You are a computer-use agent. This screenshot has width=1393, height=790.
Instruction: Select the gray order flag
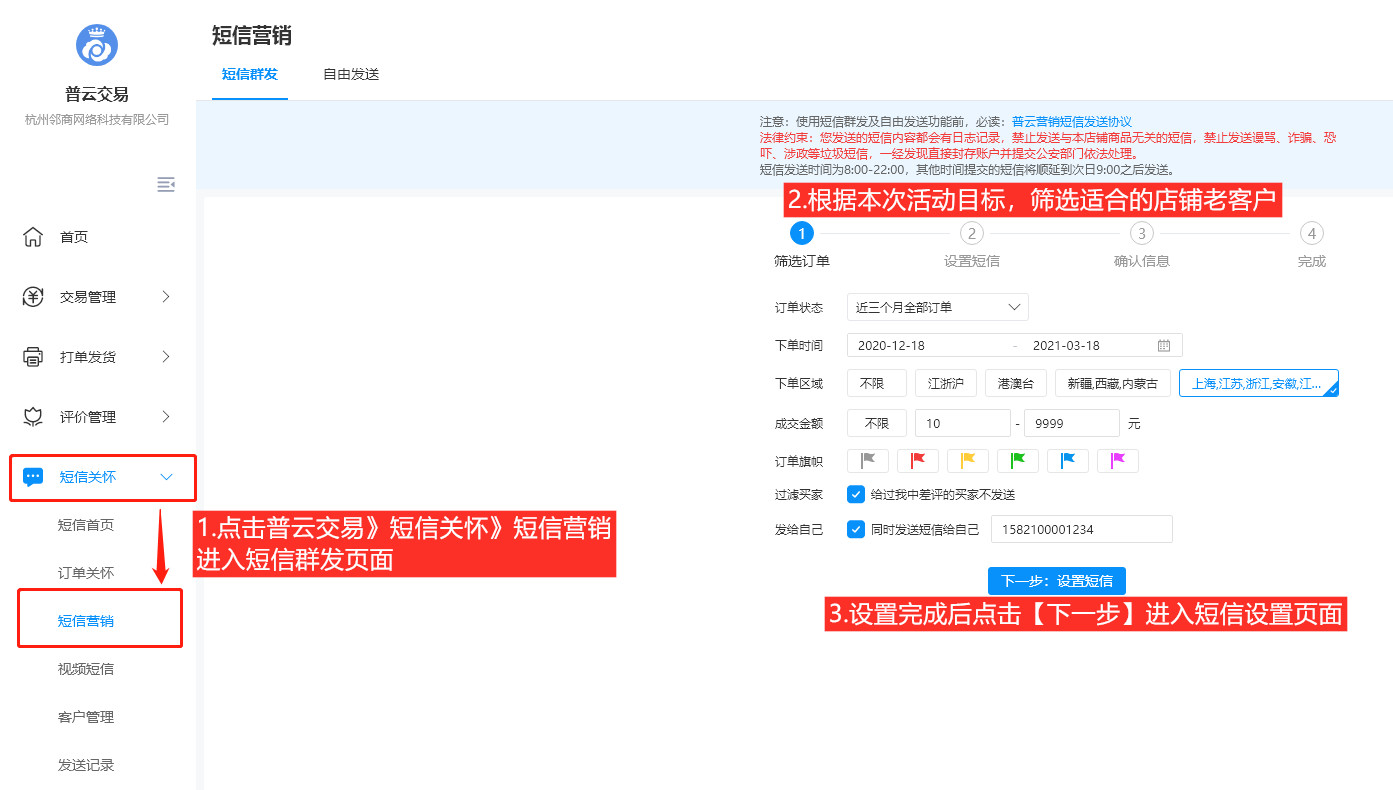[868, 461]
